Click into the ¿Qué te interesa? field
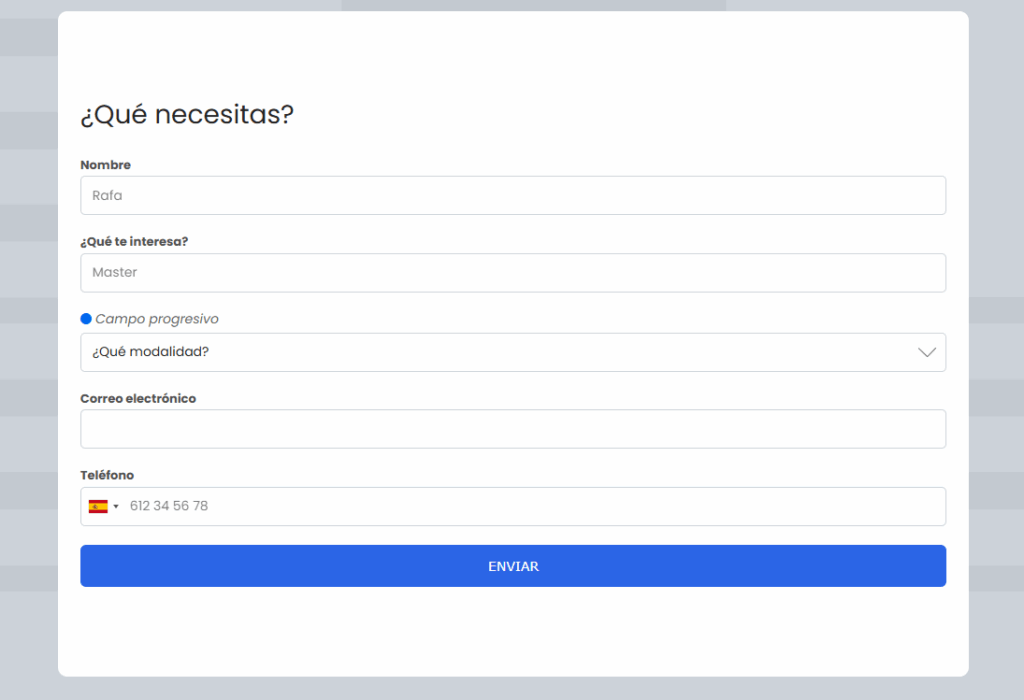This screenshot has height=700, width=1024. [x=513, y=273]
